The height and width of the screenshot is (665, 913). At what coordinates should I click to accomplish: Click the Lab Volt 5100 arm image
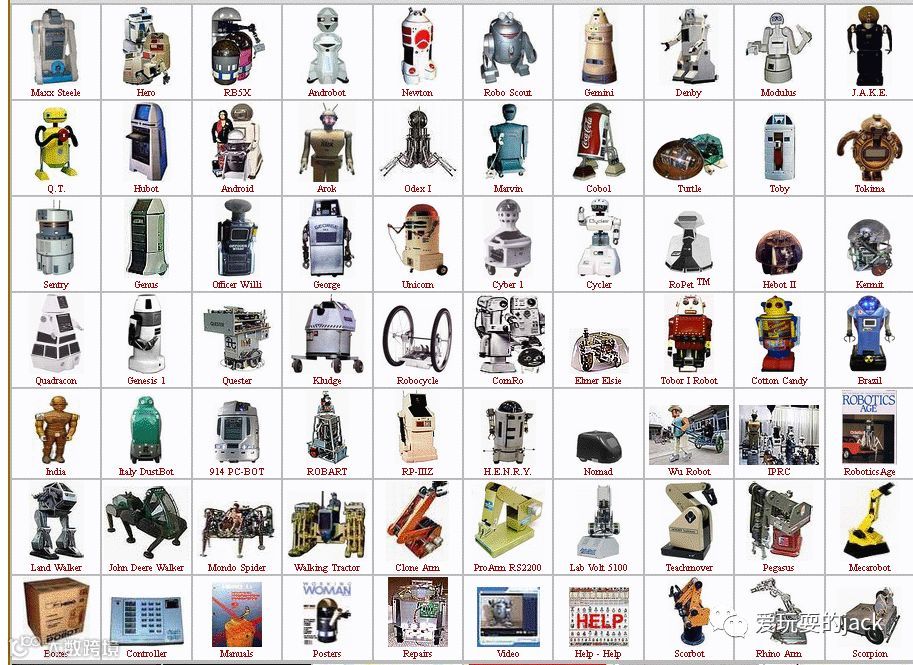(x=599, y=522)
